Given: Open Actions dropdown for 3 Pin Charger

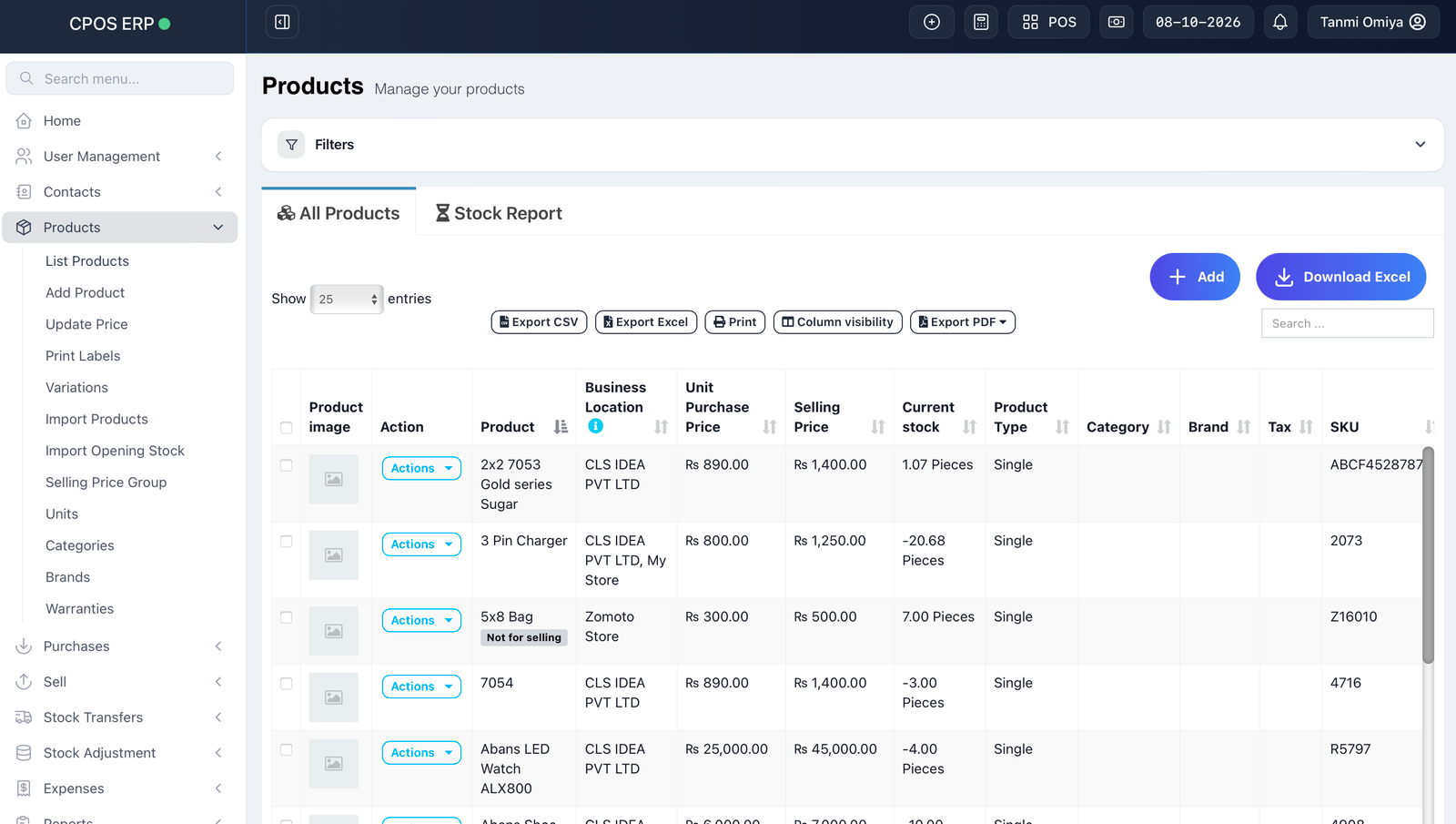Looking at the screenshot, I should pyautogui.click(x=421, y=544).
